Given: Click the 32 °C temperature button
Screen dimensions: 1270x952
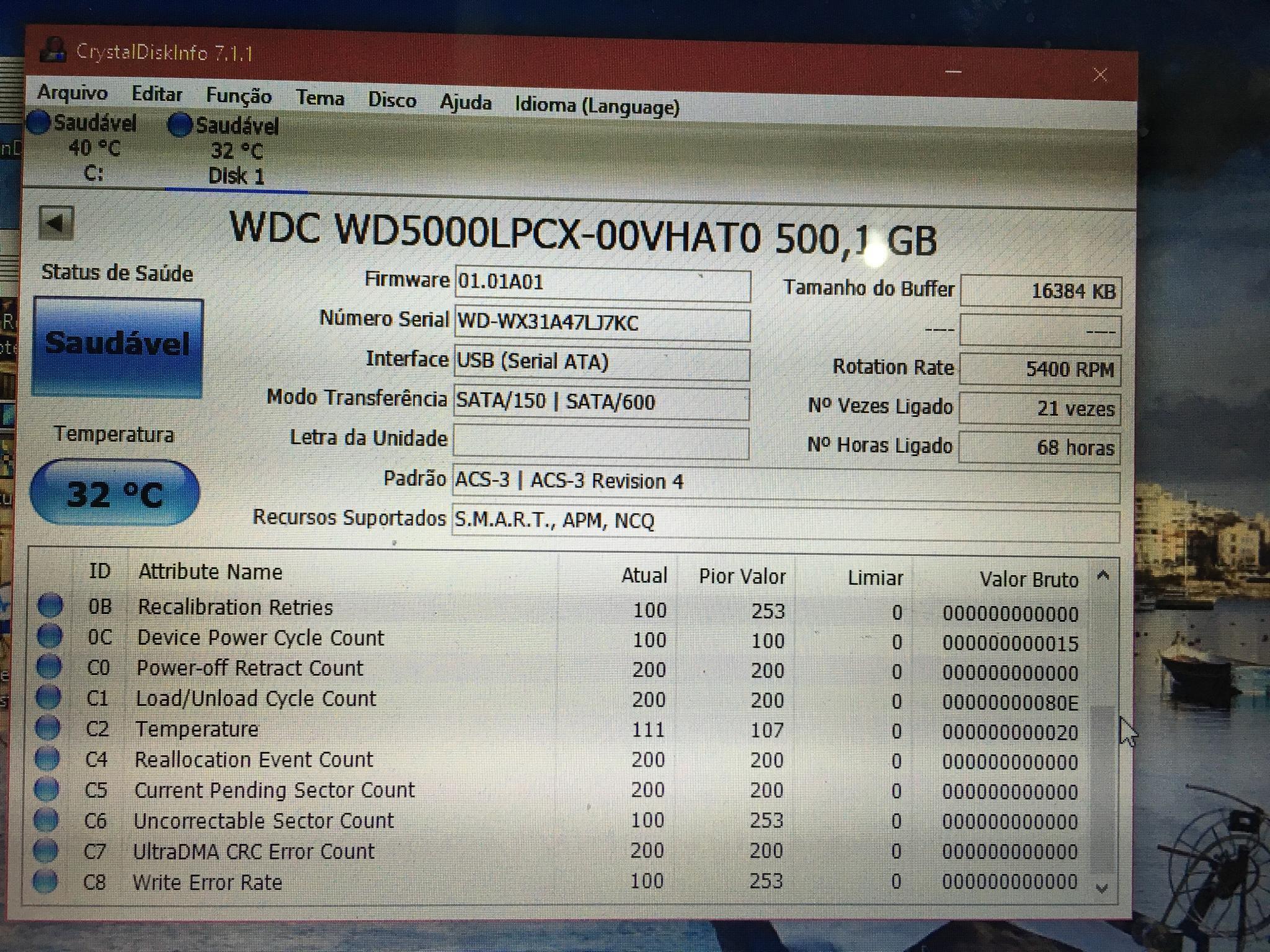Looking at the screenshot, I should pyautogui.click(x=115, y=493).
